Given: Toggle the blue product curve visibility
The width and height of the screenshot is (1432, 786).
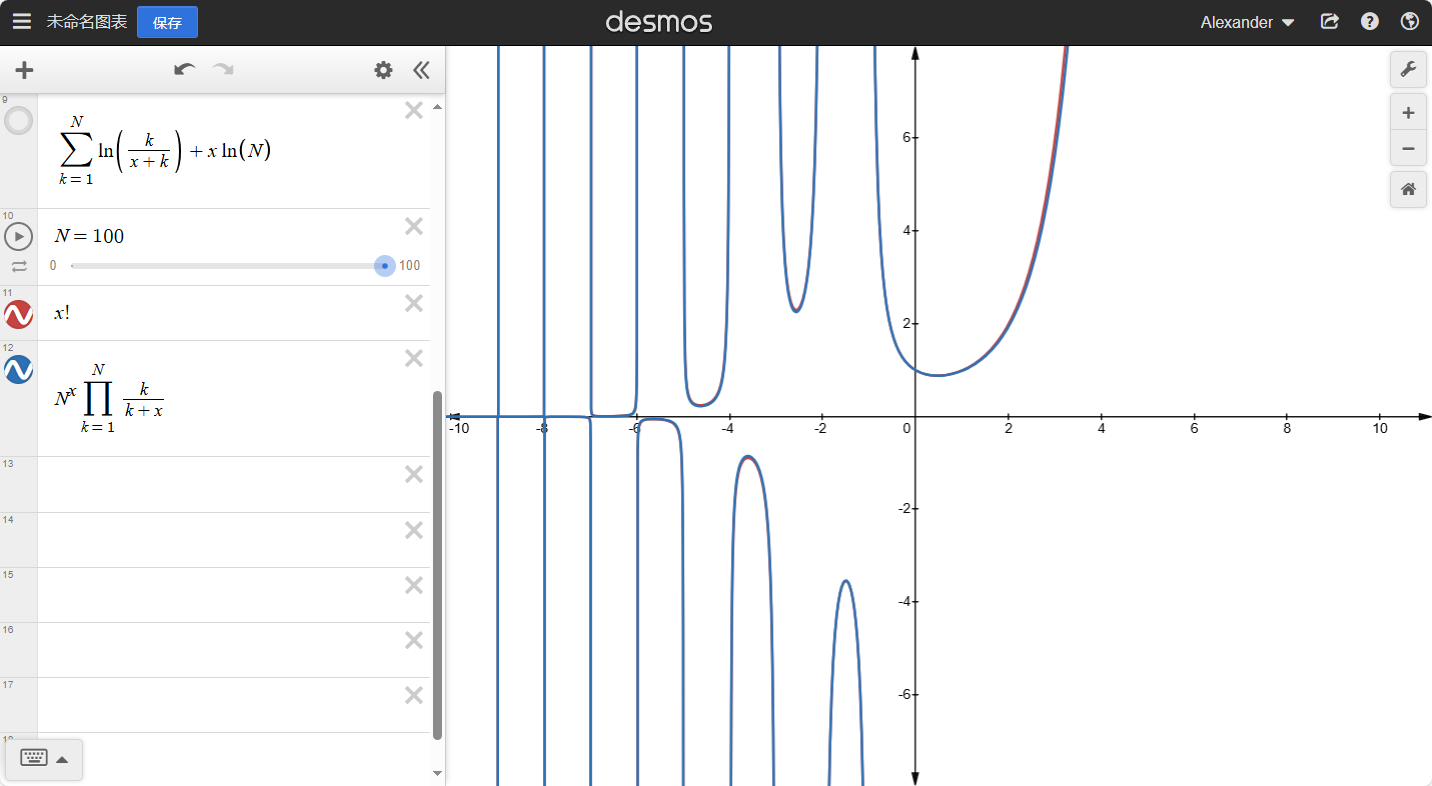Looking at the screenshot, I should click(19, 369).
